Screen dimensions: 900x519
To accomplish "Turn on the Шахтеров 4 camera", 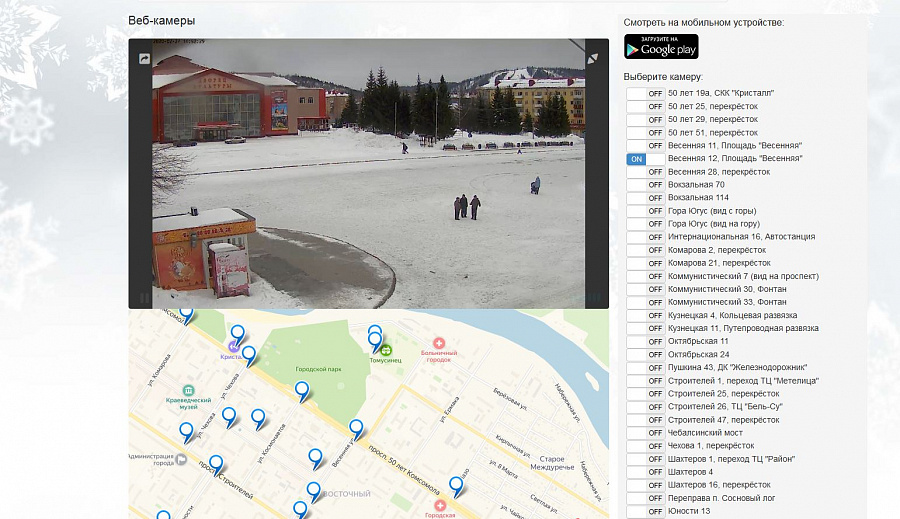I will (646, 472).
